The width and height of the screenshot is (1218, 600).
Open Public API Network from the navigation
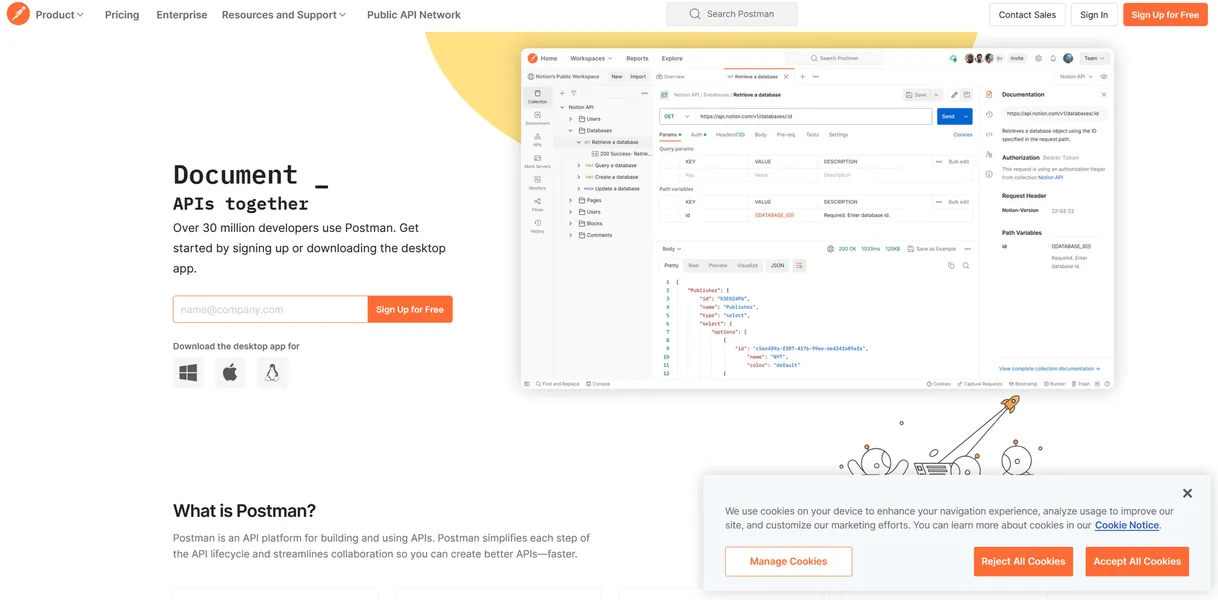tap(414, 15)
